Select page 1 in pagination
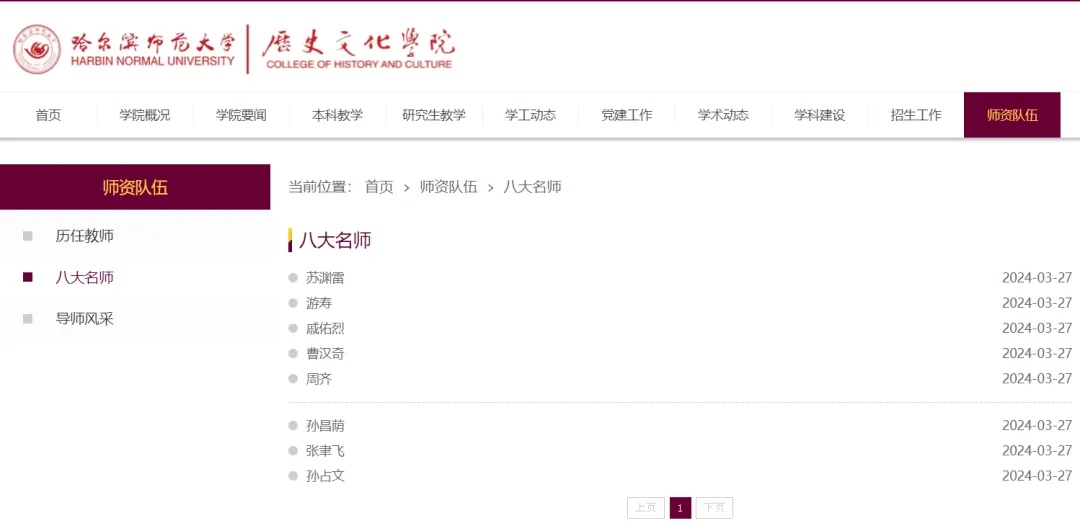The width and height of the screenshot is (1080, 531). point(681,508)
